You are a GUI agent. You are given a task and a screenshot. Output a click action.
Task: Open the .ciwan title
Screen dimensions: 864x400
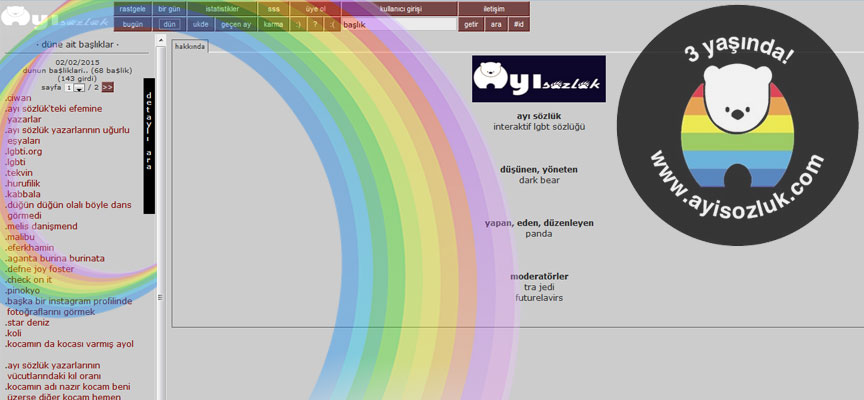click(18, 98)
